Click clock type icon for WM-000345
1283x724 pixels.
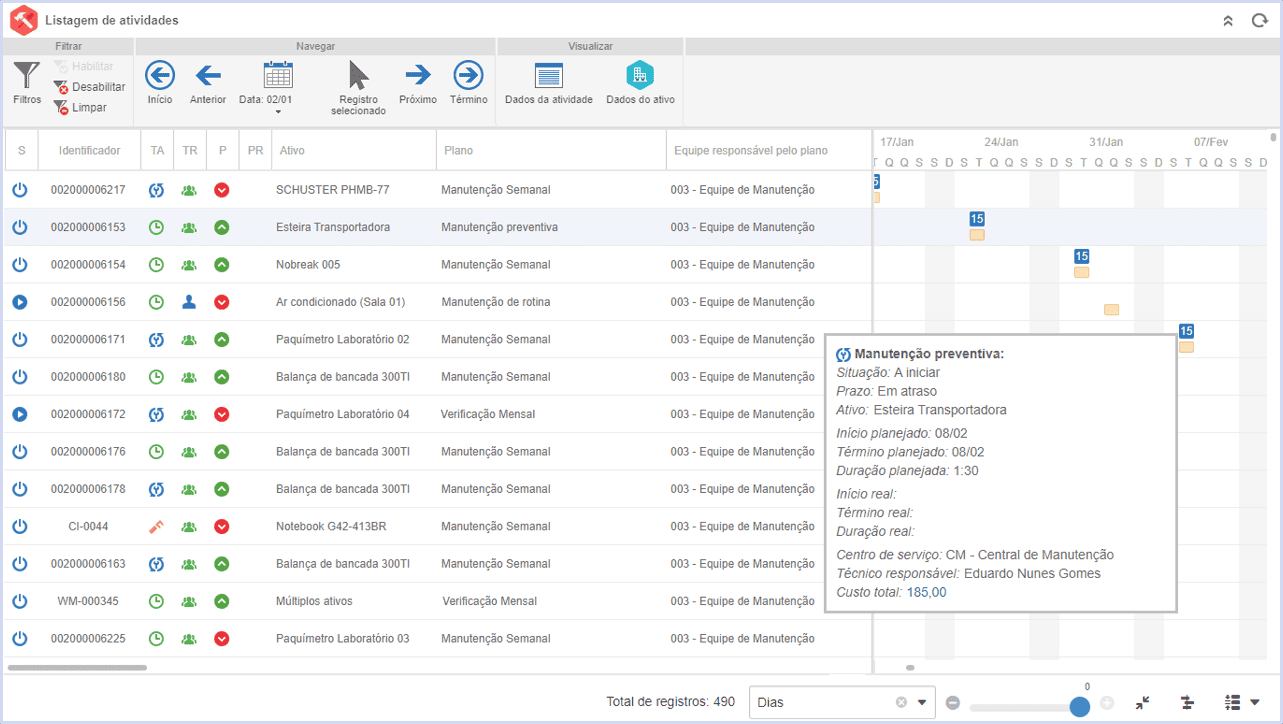156,601
